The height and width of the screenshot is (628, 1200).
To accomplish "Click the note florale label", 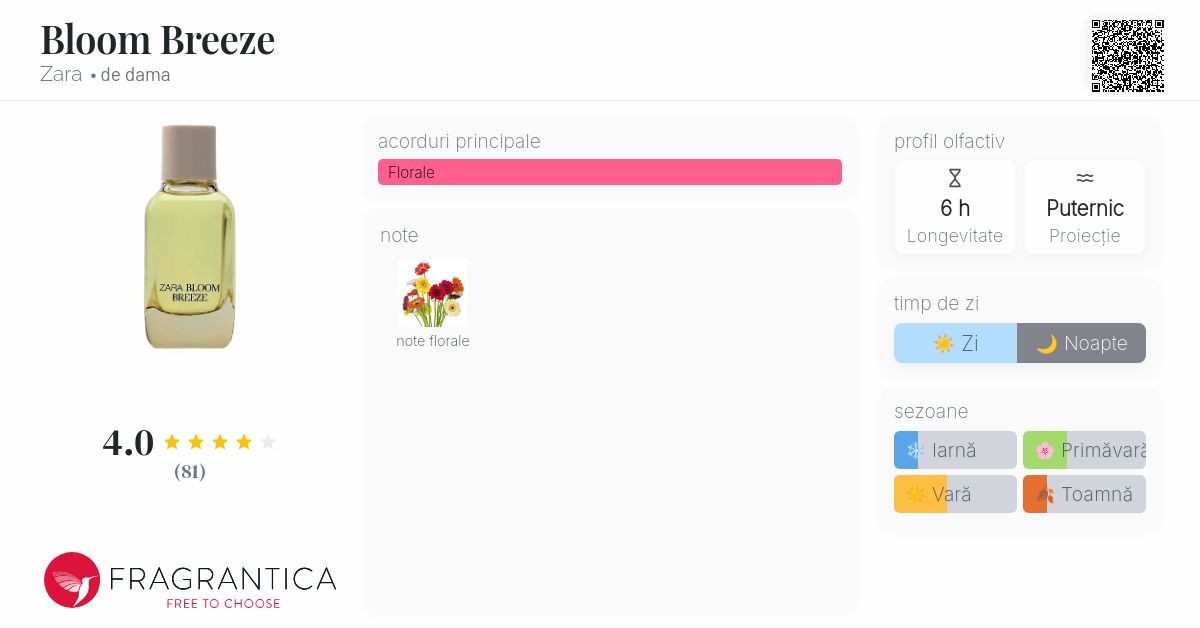I will [x=433, y=341].
